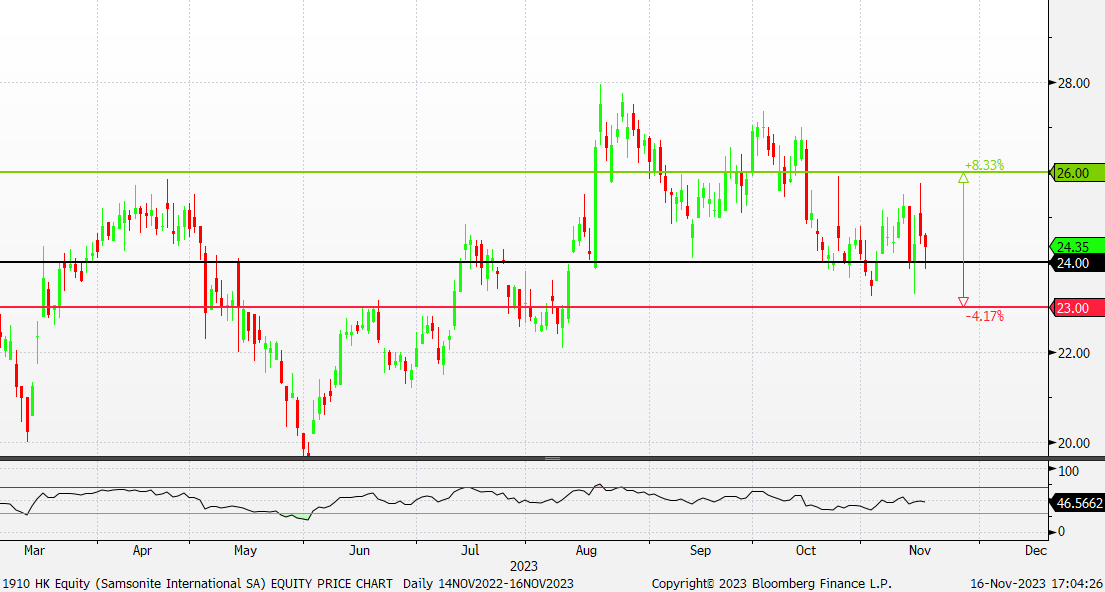Click the 22.00 price axis label
Viewport: 1105px width, 592px height.
[1074, 353]
